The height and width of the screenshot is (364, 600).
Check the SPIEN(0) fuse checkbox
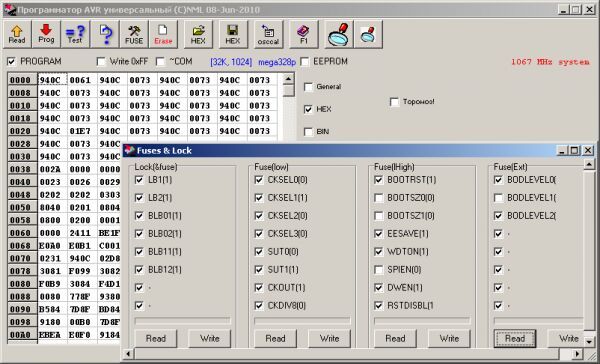379,269
